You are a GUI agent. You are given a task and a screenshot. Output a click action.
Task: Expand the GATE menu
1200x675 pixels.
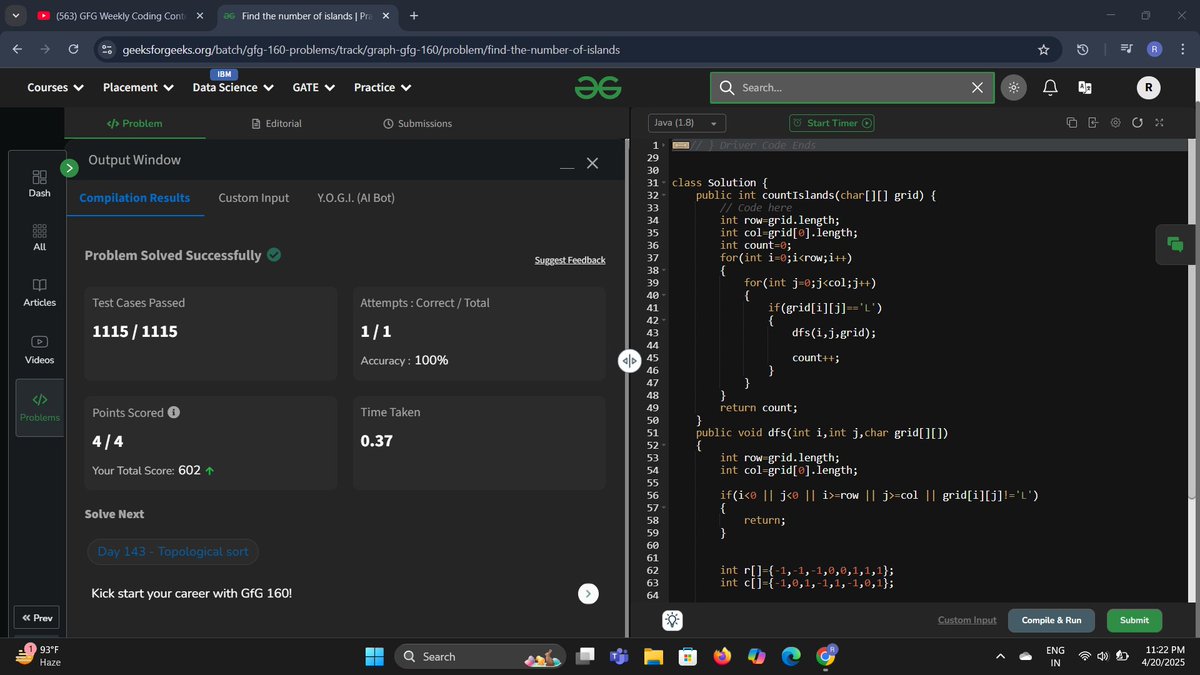coord(313,88)
